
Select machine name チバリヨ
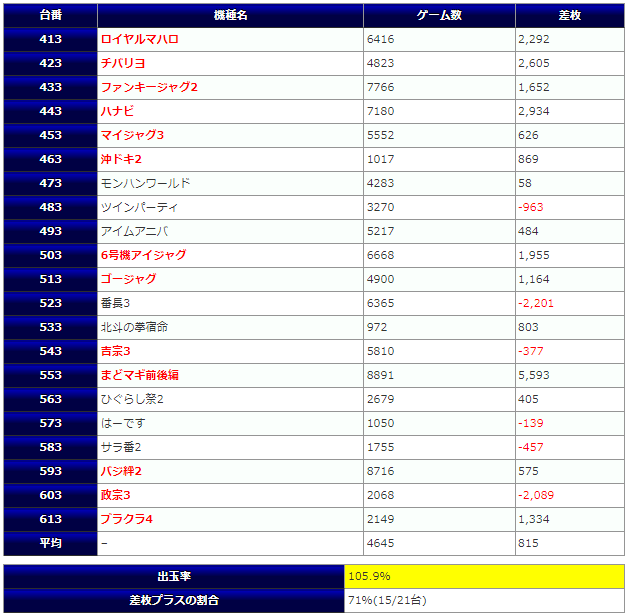[123, 63]
